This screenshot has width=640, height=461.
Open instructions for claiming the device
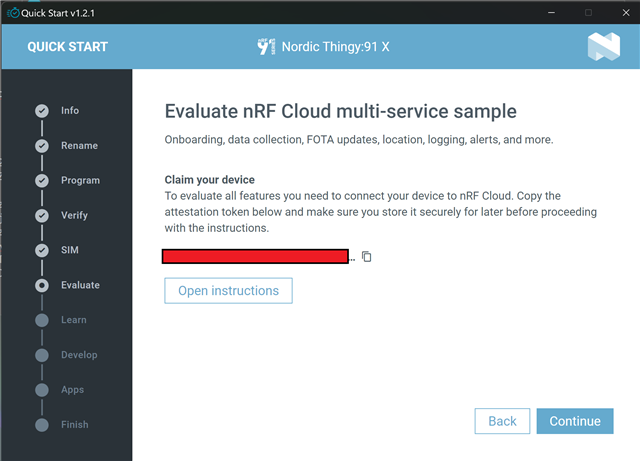(x=228, y=291)
